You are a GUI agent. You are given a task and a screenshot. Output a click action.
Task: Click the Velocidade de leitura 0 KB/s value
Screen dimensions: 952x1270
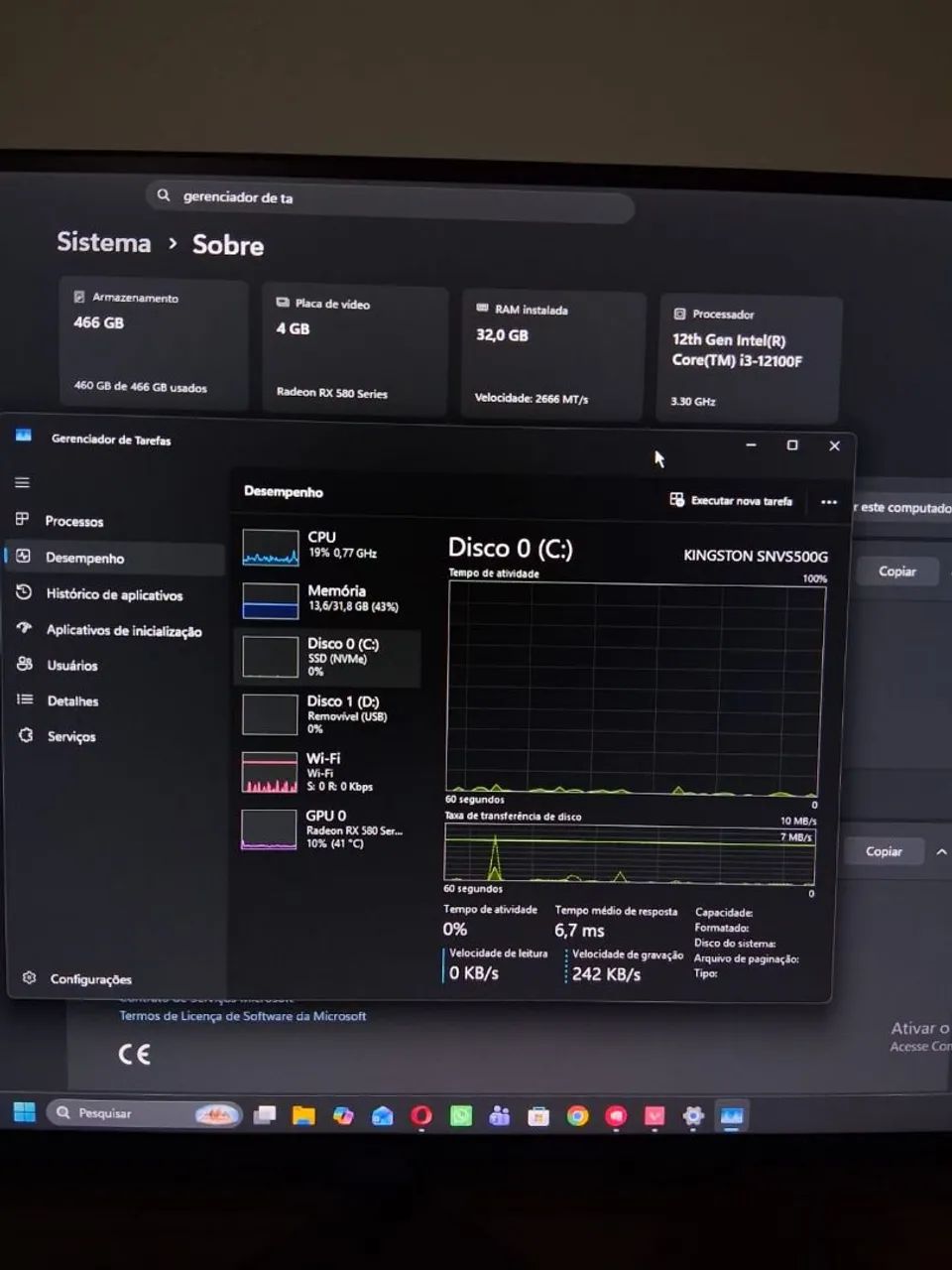(x=474, y=972)
